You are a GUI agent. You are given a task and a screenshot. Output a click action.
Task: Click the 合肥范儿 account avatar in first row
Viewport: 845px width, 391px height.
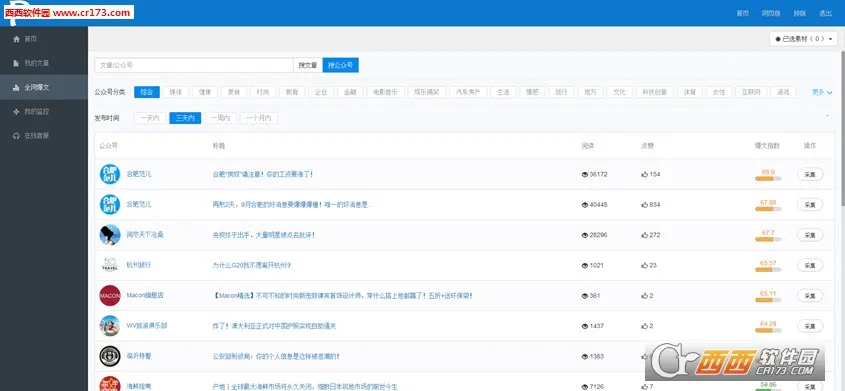click(x=110, y=174)
